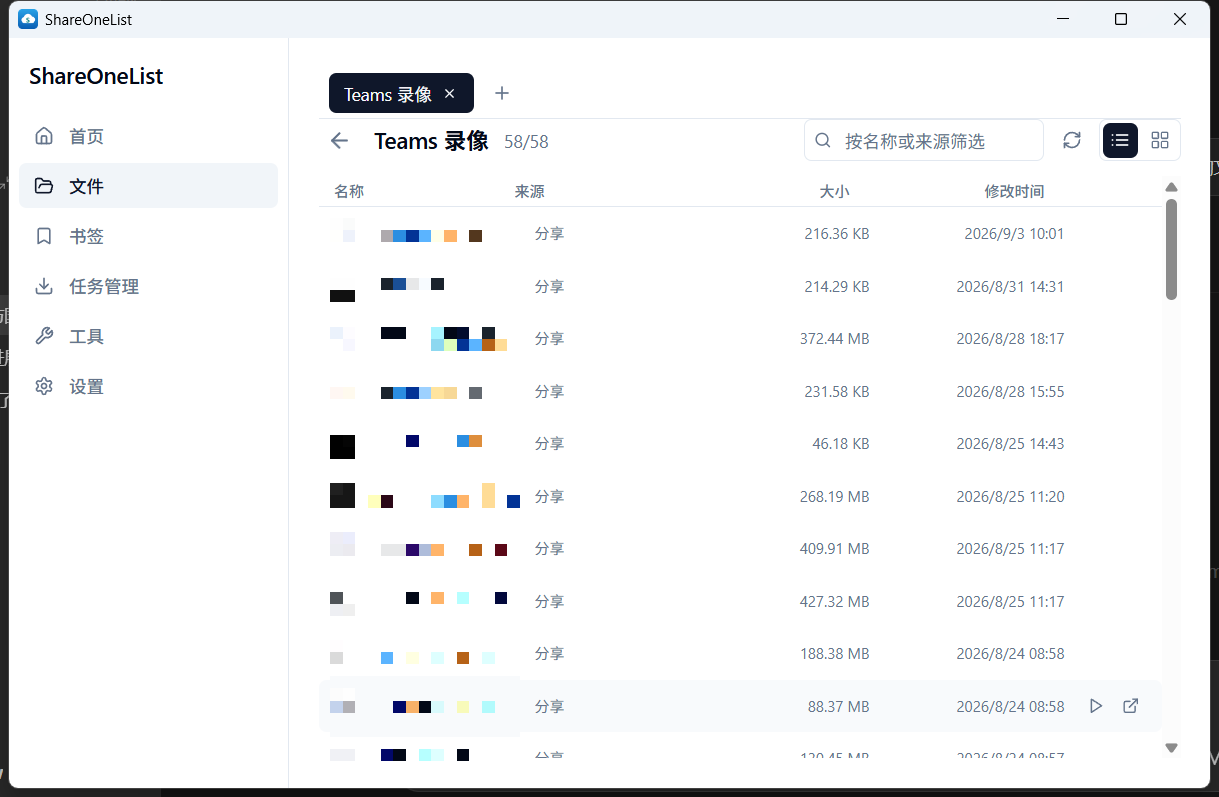
Task: Switch to list view
Action: [x=1120, y=141]
